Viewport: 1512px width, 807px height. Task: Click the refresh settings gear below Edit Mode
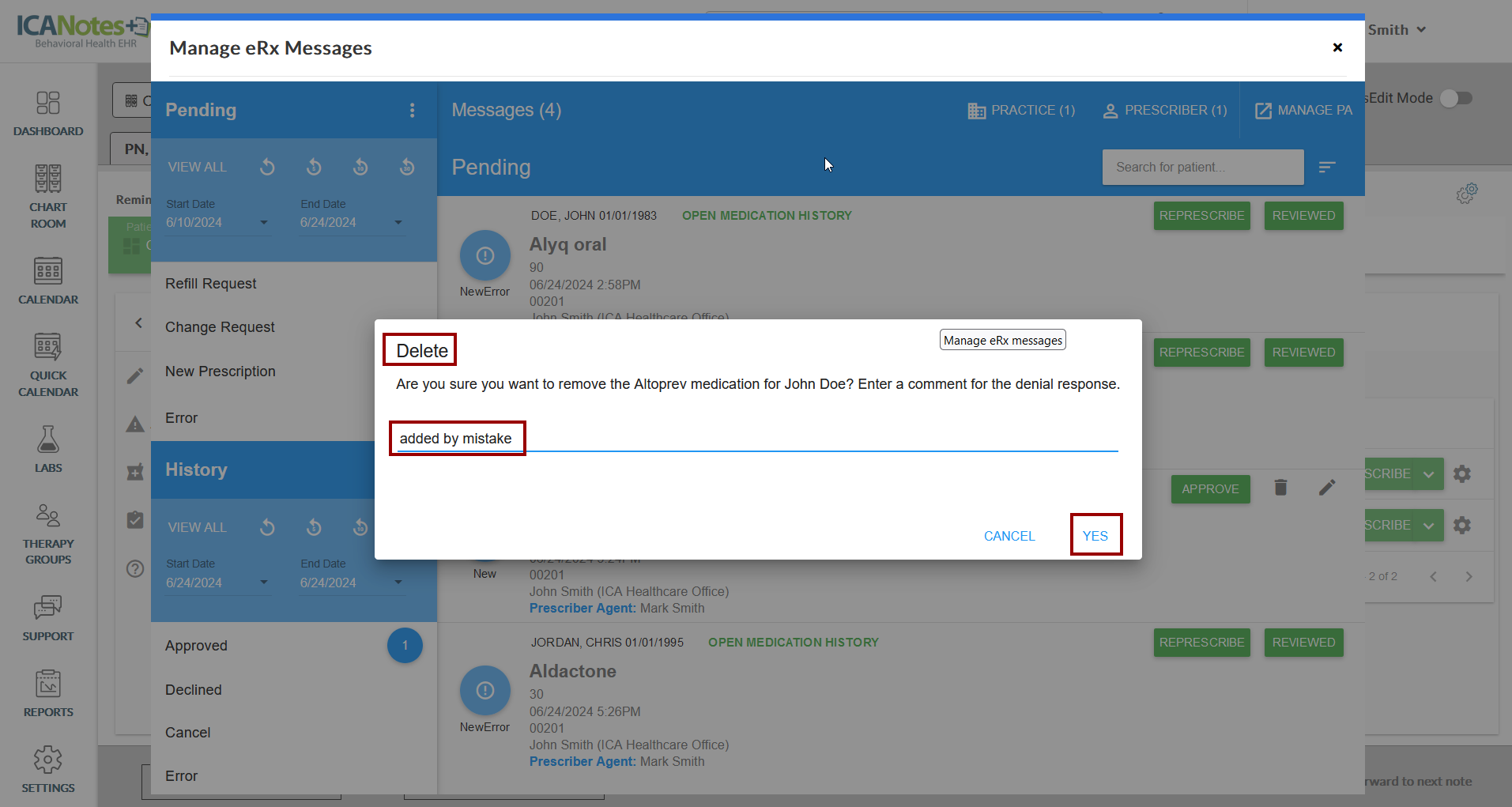[1467, 194]
